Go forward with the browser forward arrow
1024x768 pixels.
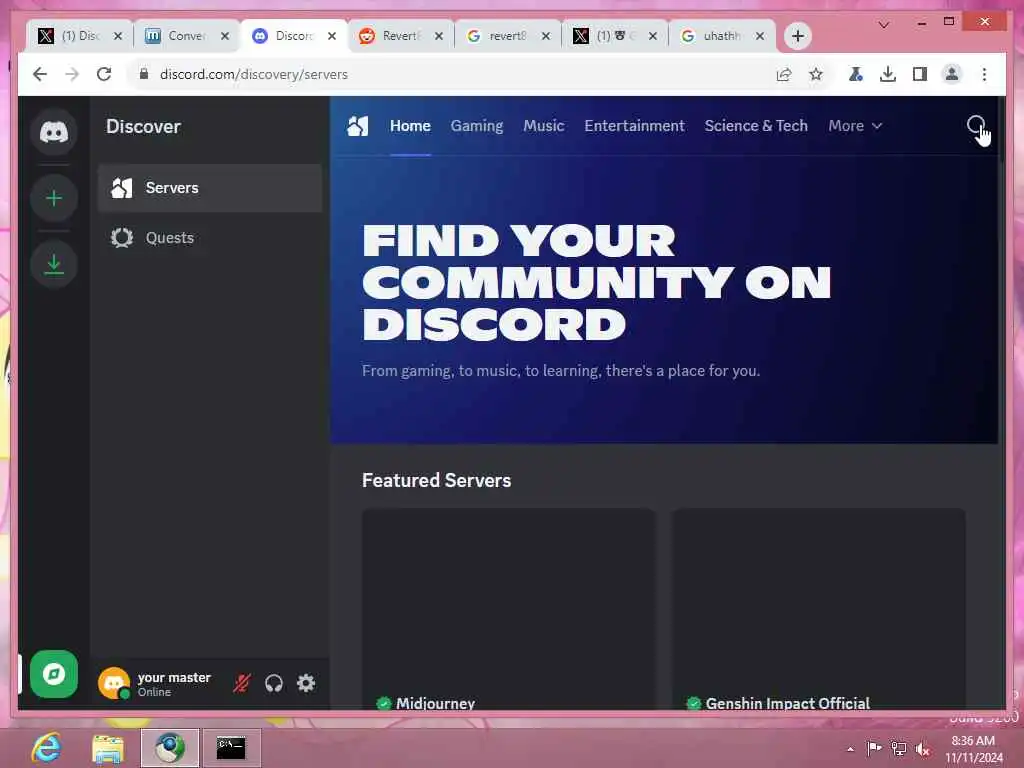[x=72, y=74]
